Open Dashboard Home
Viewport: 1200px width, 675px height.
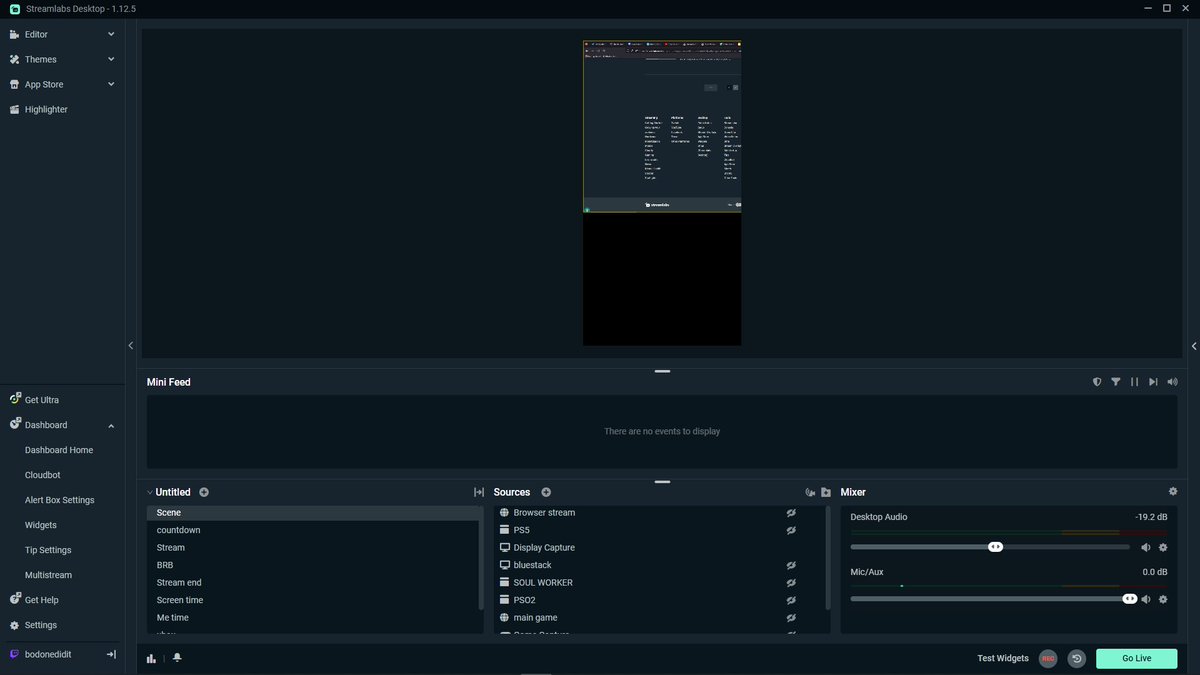pyautogui.click(x=59, y=450)
